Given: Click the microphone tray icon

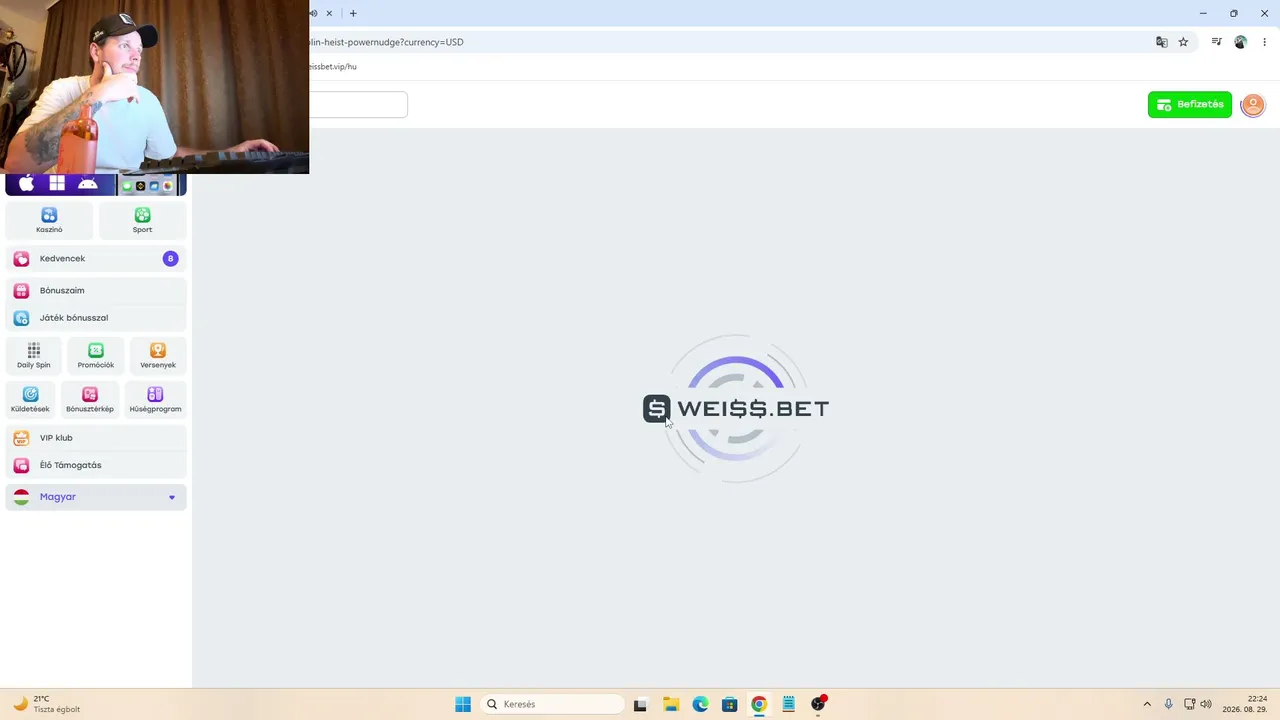Looking at the screenshot, I should tap(1168, 704).
